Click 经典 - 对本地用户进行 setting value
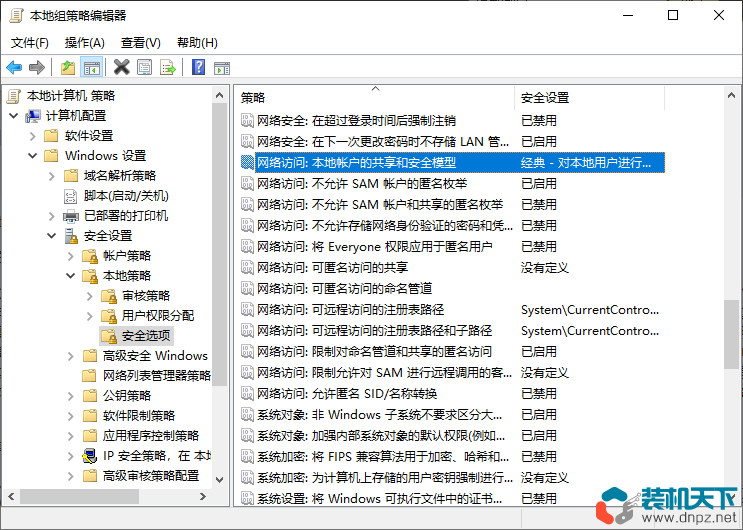The width and height of the screenshot is (743, 530). tap(586, 163)
